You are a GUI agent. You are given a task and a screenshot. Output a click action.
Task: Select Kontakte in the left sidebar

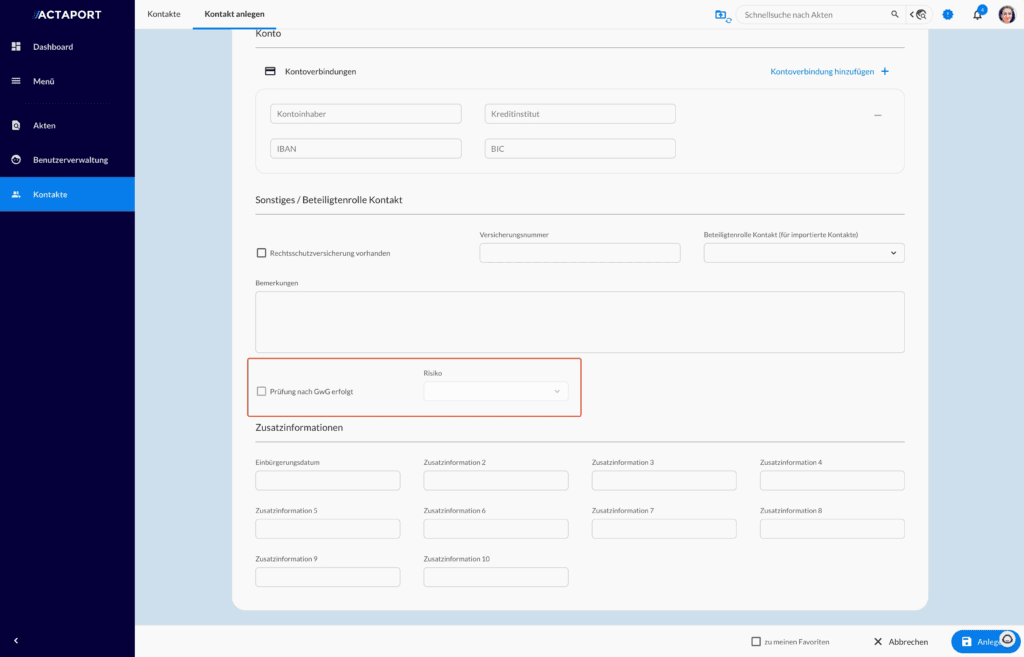click(x=48, y=194)
